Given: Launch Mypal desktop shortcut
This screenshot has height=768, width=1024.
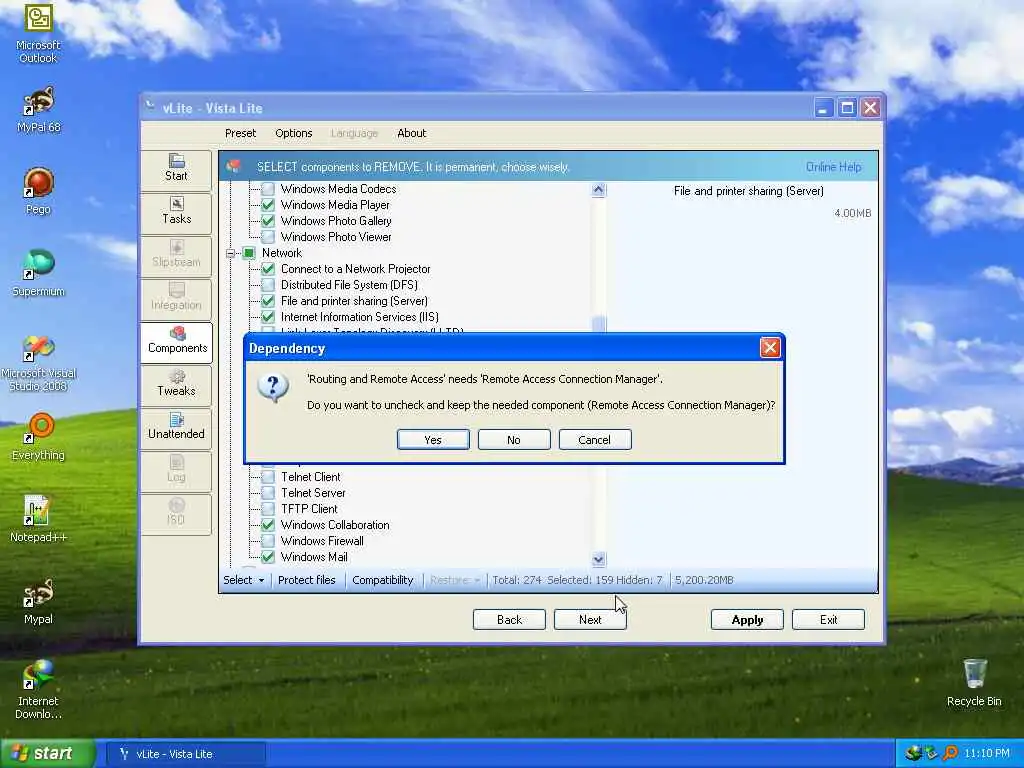Looking at the screenshot, I should click(x=38, y=601).
